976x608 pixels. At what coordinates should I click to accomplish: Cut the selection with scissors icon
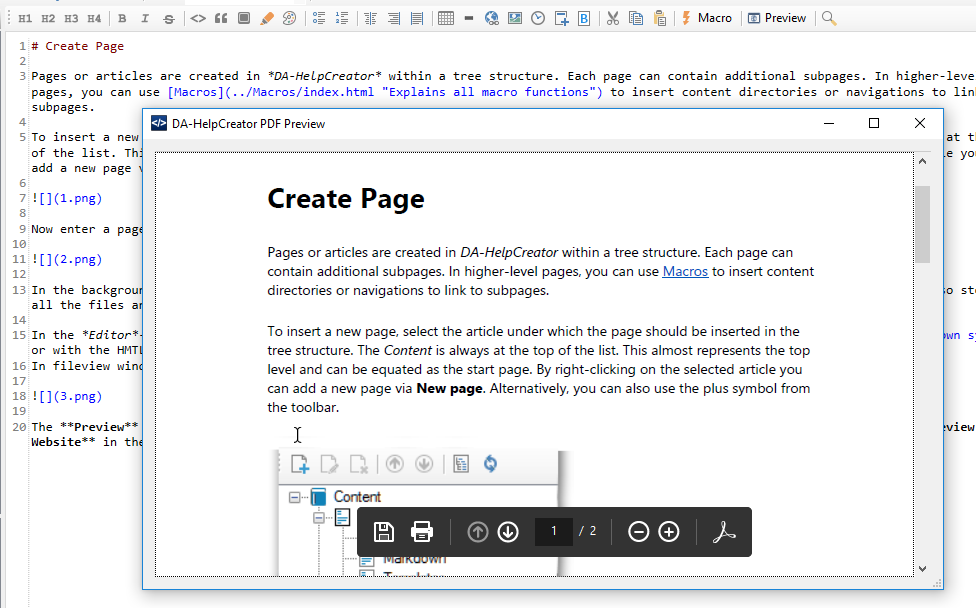613,19
